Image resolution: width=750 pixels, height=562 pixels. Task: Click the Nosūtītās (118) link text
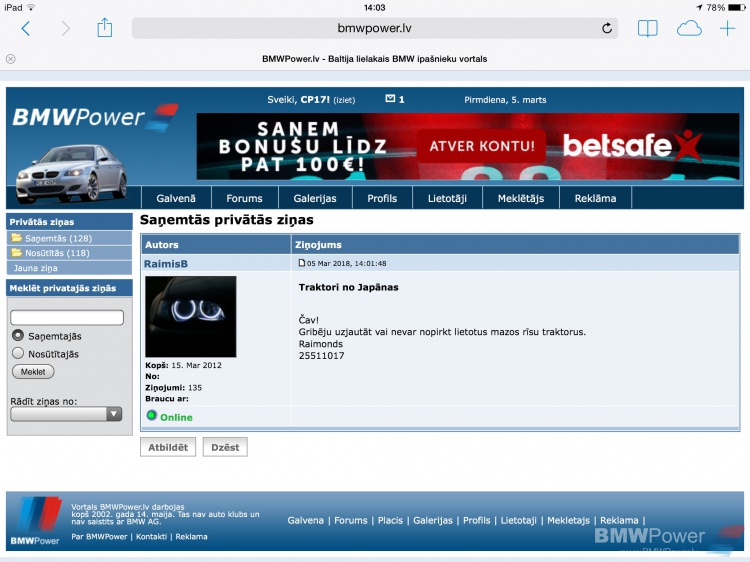(x=57, y=253)
